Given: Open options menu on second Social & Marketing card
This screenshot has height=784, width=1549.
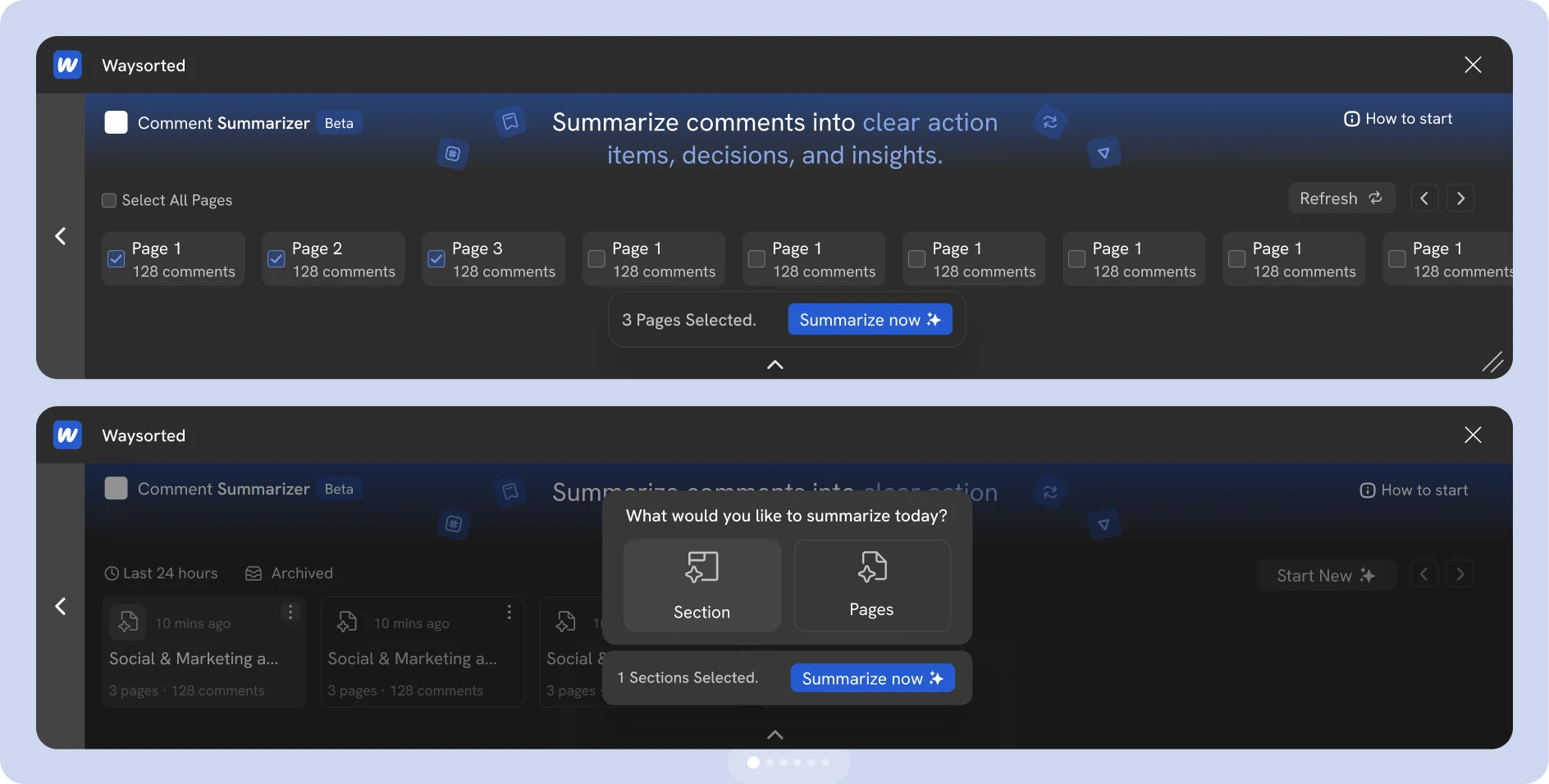Looking at the screenshot, I should point(509,612).
